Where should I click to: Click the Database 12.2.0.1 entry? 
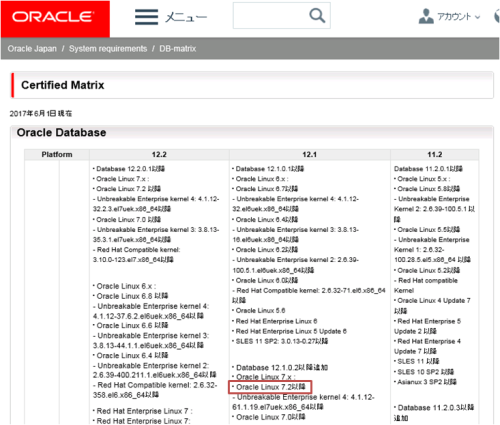(129, 169)
